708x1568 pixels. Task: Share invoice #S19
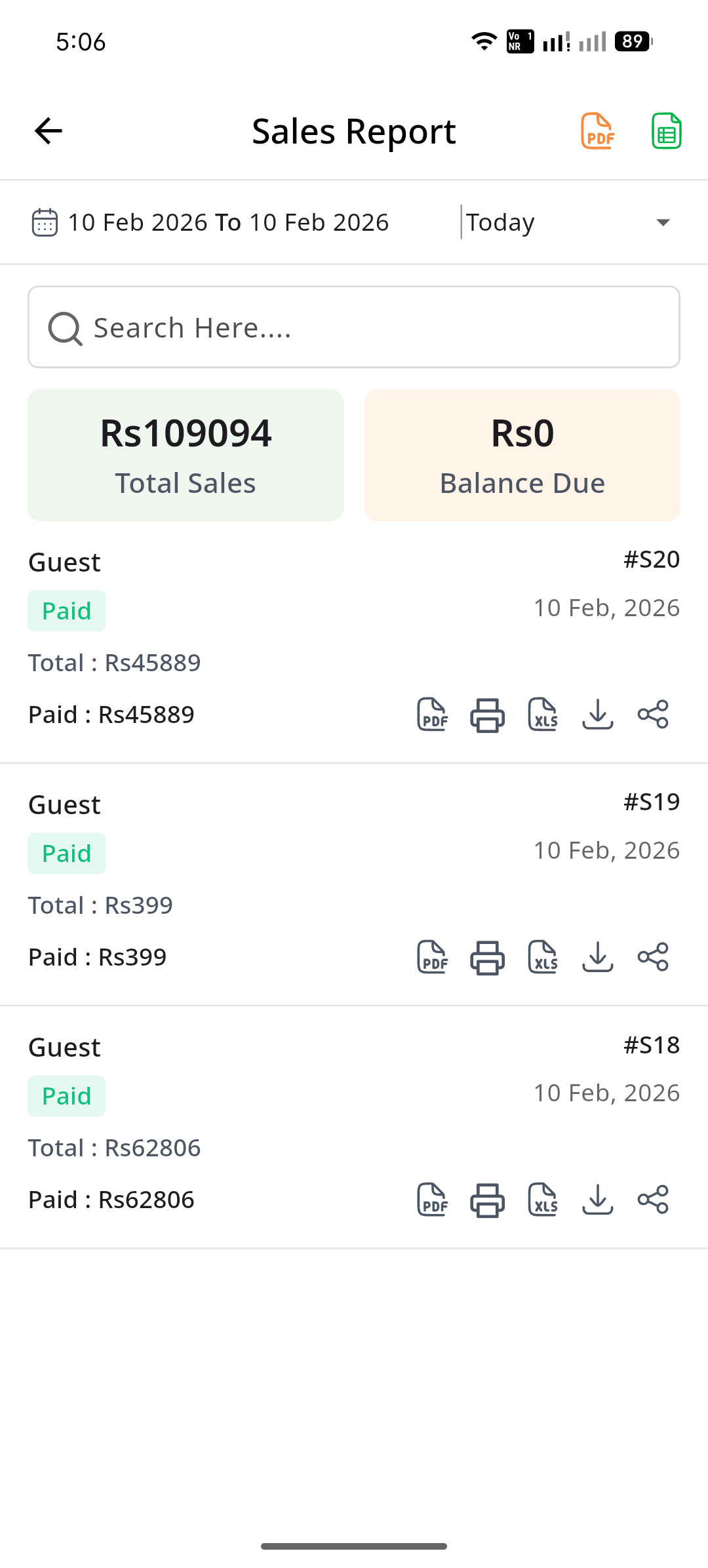pos(653,957)
